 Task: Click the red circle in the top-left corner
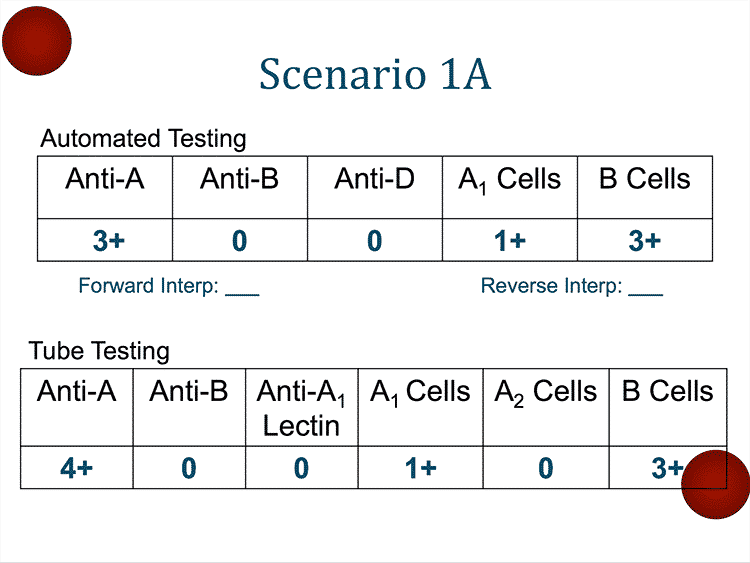(x=37, y=40)
